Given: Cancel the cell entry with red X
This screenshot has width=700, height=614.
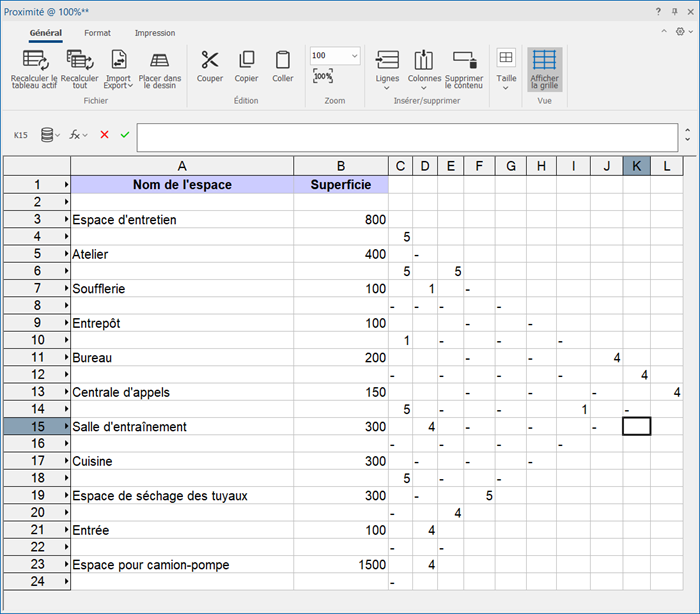Looking at the screenshot, I should pos(104,134).
